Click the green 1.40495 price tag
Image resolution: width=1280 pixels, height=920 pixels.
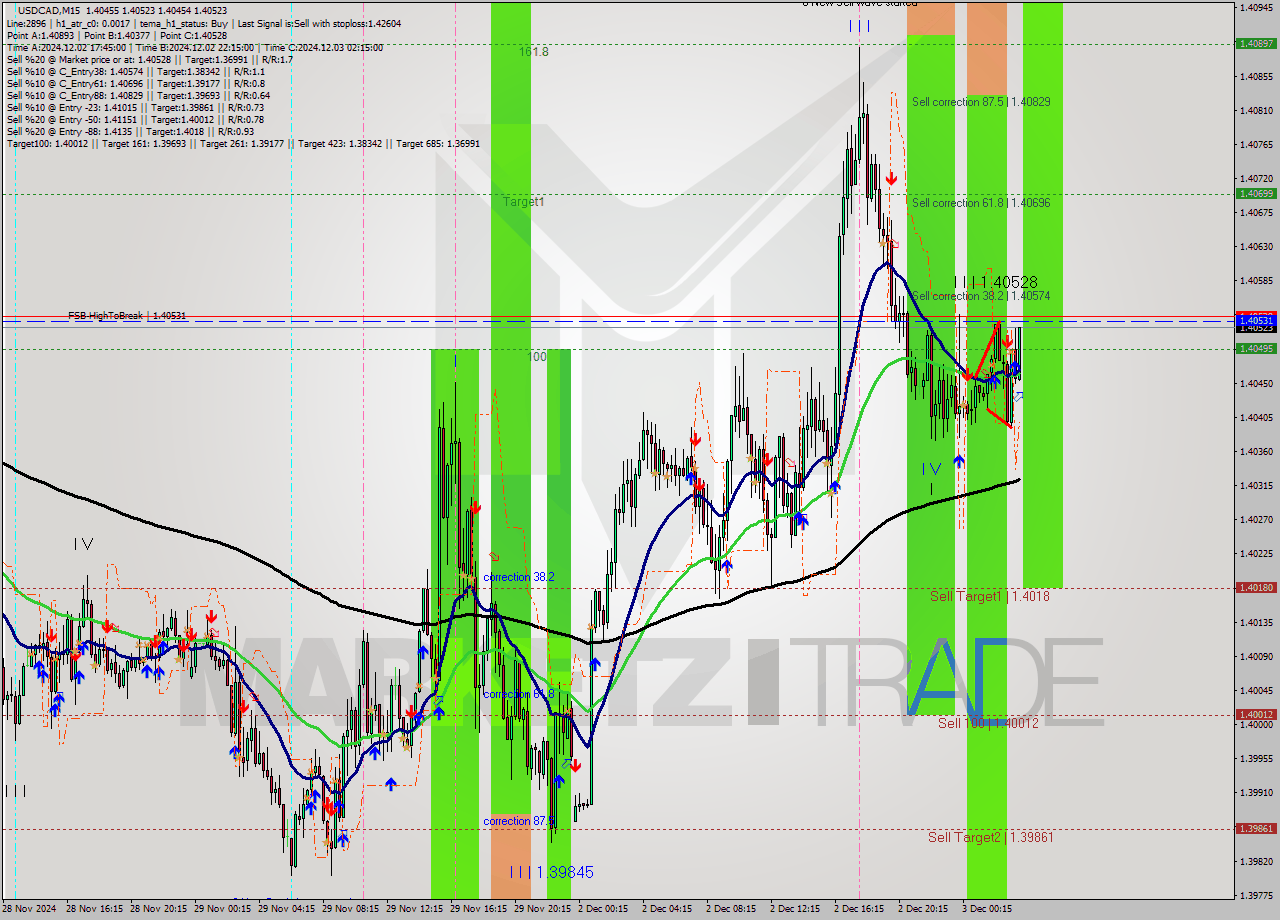coord(1256,348)
